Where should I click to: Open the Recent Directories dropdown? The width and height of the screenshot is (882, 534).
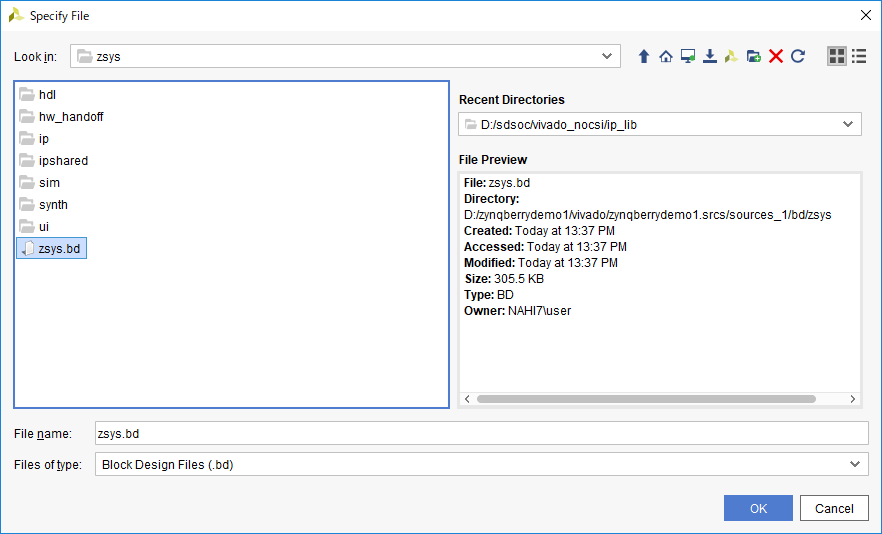click(x=848, y=124)
